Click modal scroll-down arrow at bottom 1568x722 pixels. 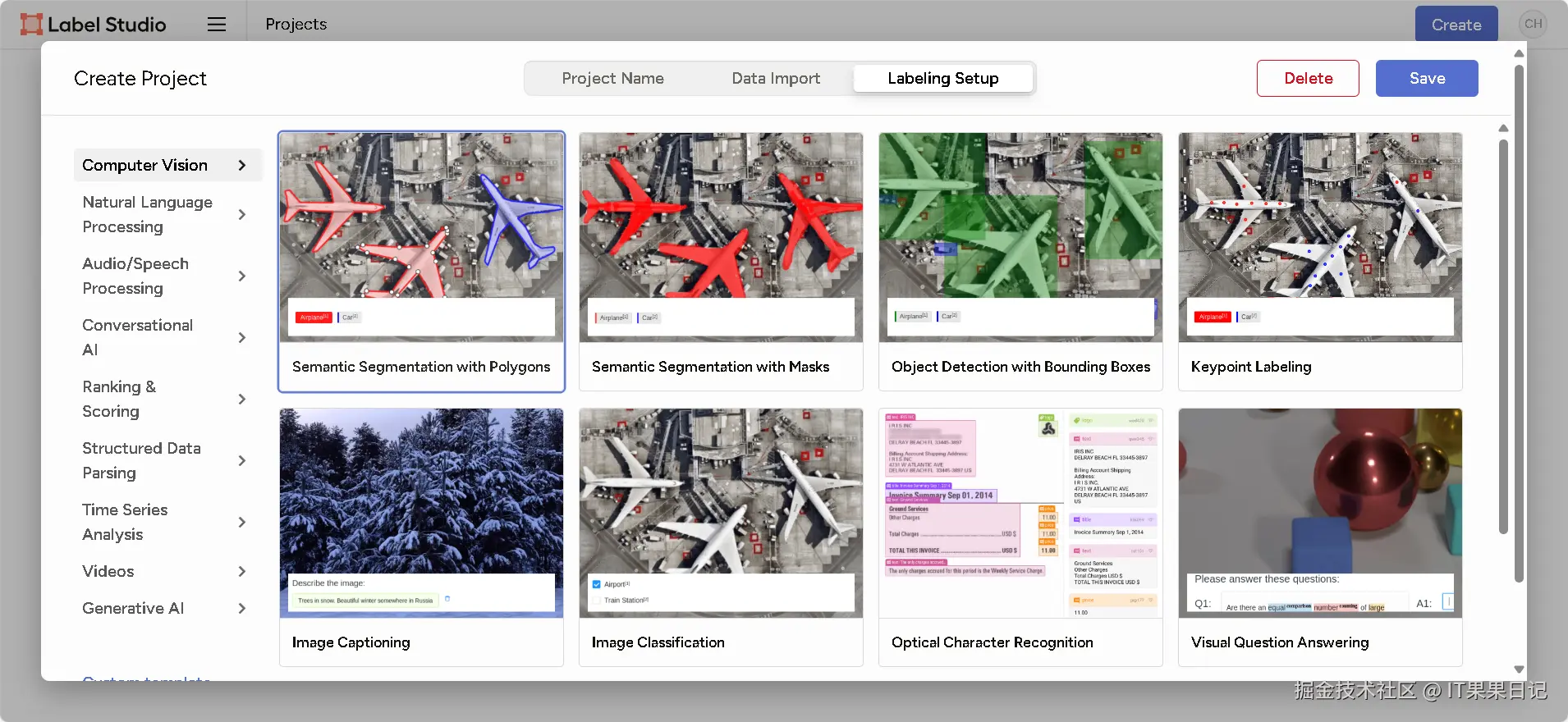click(x=1519, y=669)
